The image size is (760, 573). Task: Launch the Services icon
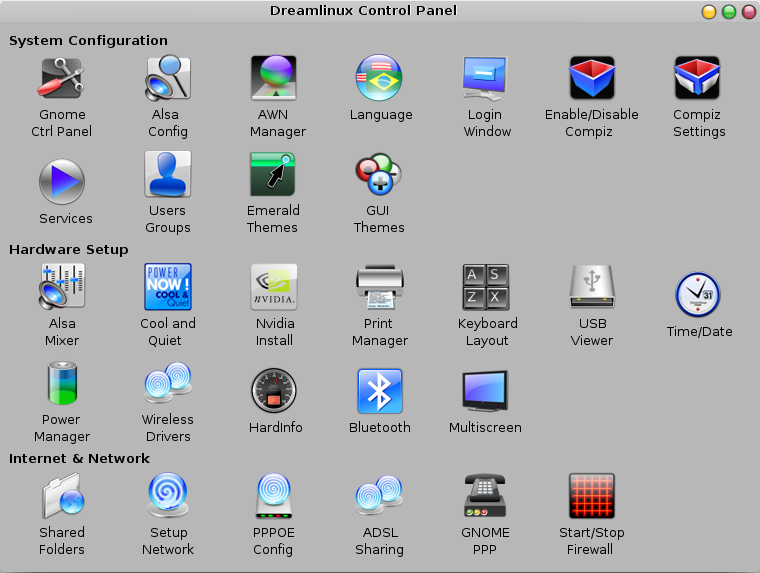(x=62, y=182)
